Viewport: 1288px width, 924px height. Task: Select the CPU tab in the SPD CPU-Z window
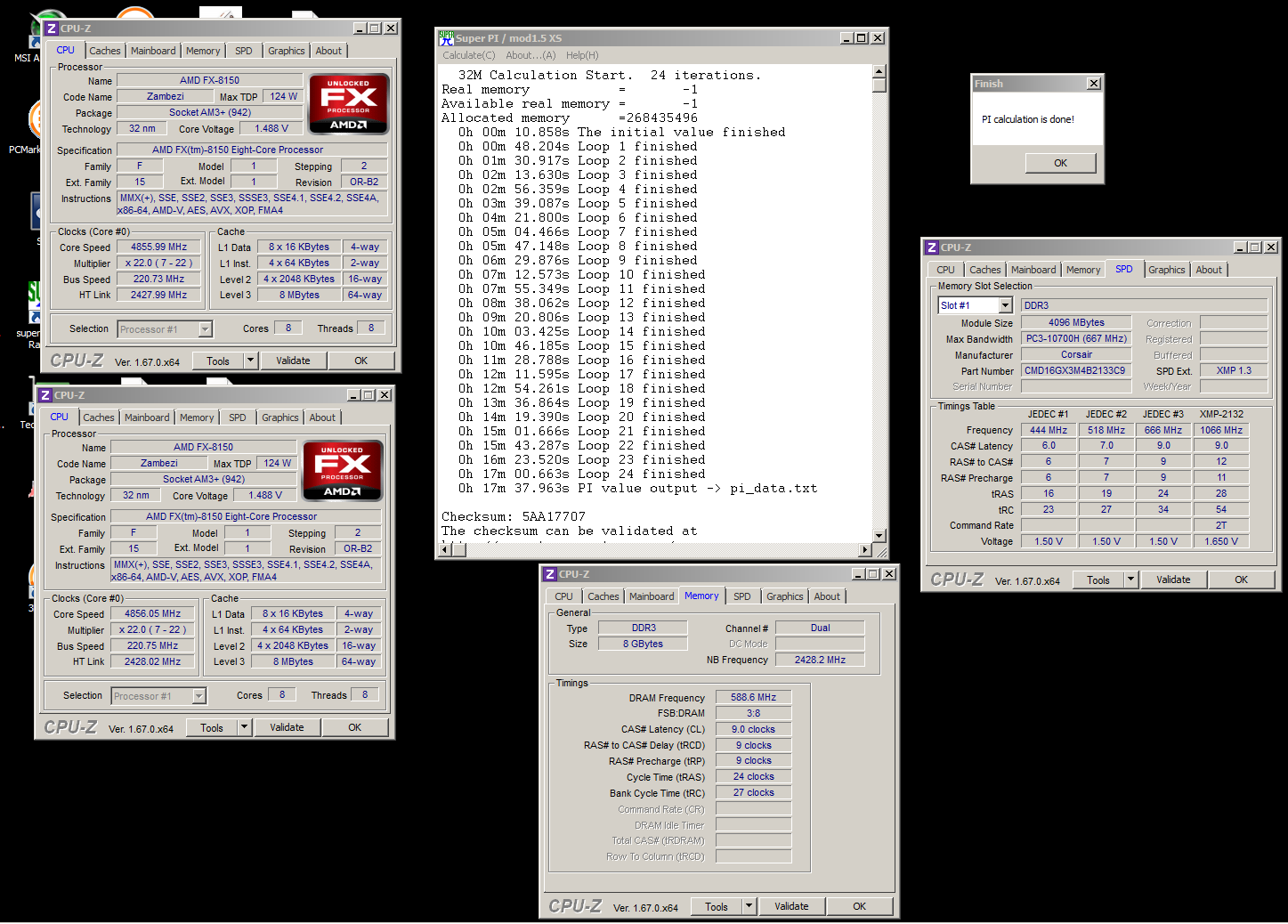(x=945, y=270)
